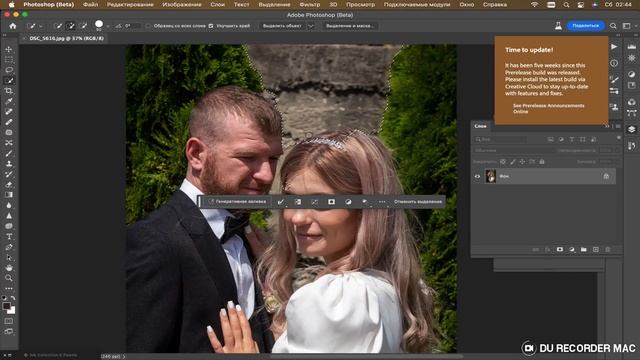
Task: Select the Clone Stamp tool
Action: 9,164
